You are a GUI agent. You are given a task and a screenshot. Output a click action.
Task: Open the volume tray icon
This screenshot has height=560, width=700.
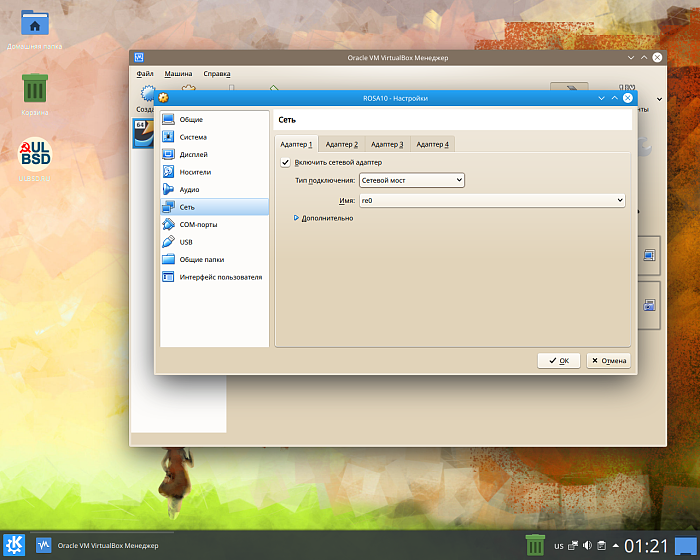pyautogui.click(x=588, y=545)
